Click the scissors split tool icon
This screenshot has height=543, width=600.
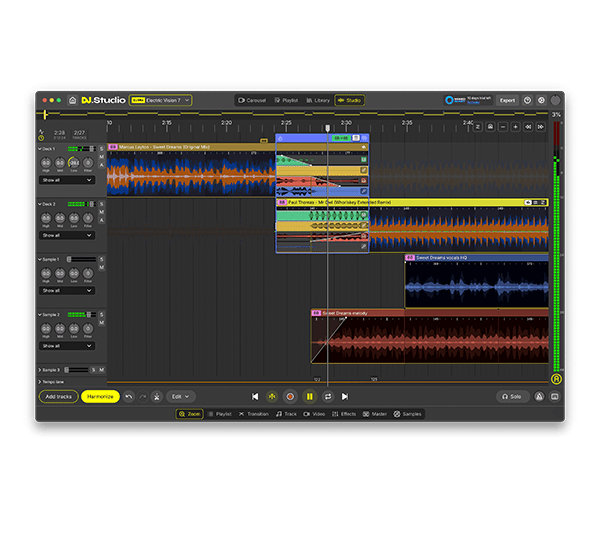click(x=157, y=397)
